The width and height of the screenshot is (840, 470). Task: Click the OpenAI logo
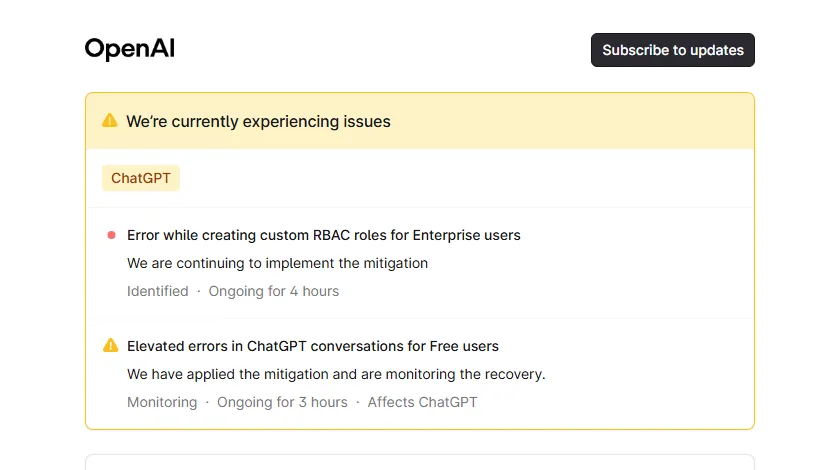click(x=130, y=49)
